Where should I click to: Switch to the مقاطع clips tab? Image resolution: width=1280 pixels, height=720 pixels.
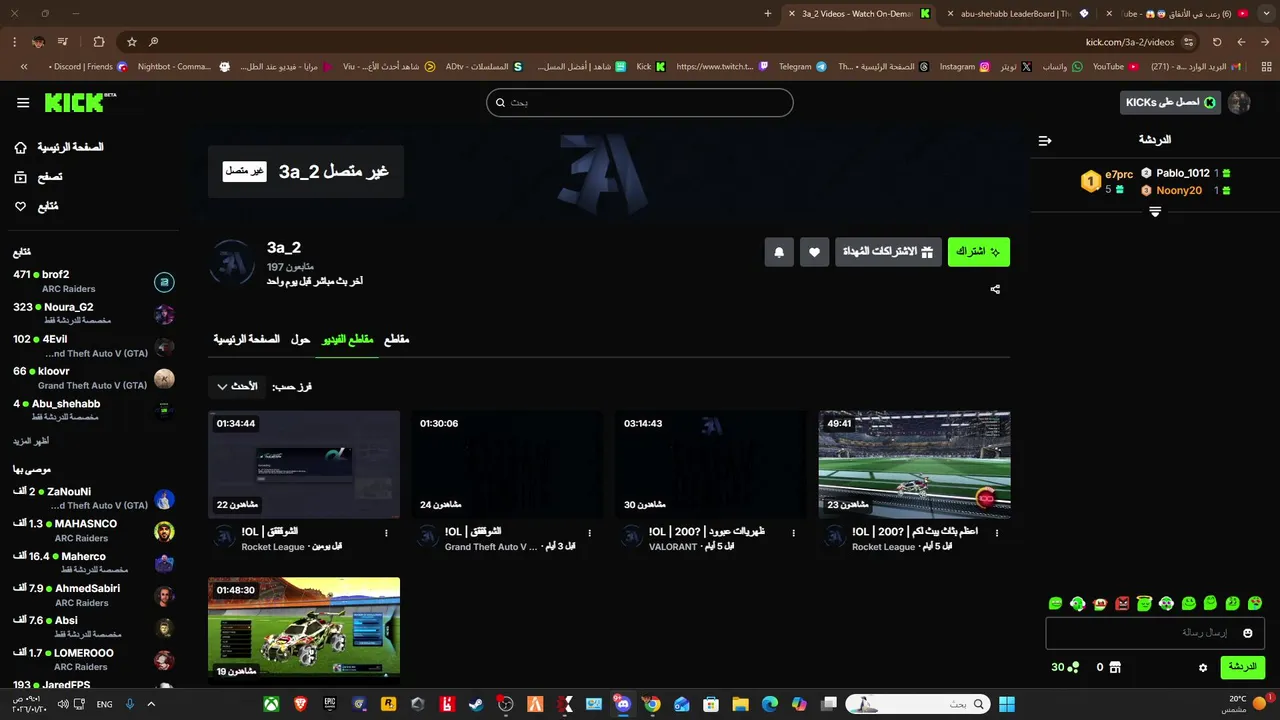tap(397, 340)
